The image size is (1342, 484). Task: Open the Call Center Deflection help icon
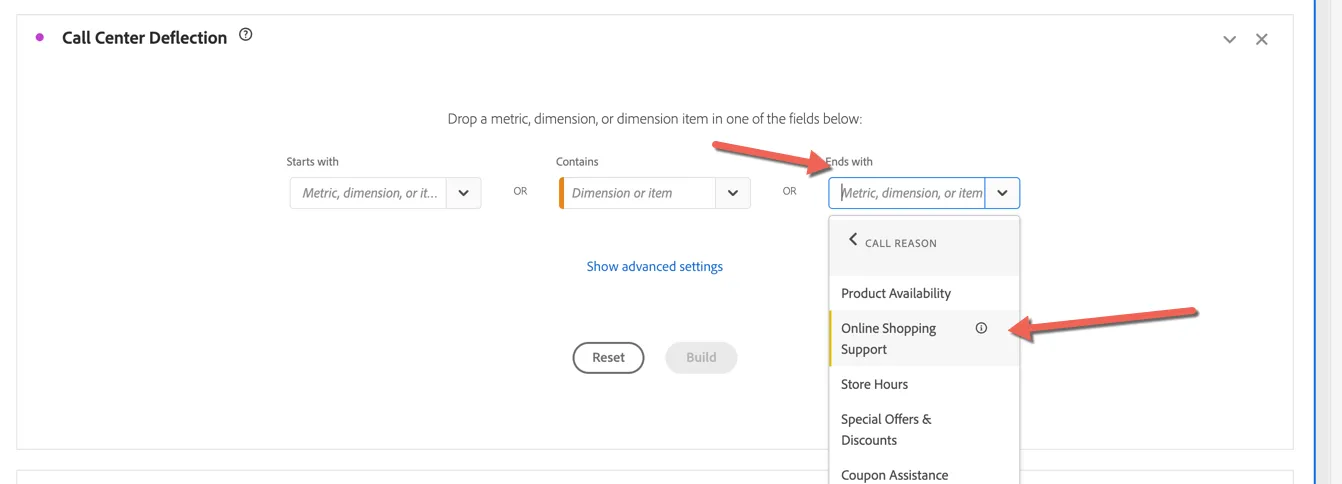pos(246,36)
